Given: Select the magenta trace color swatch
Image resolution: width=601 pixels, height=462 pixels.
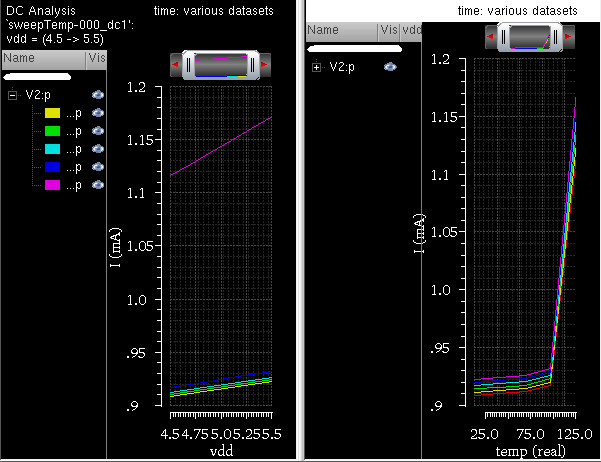Looking at the screenshot, I should 53,185.
